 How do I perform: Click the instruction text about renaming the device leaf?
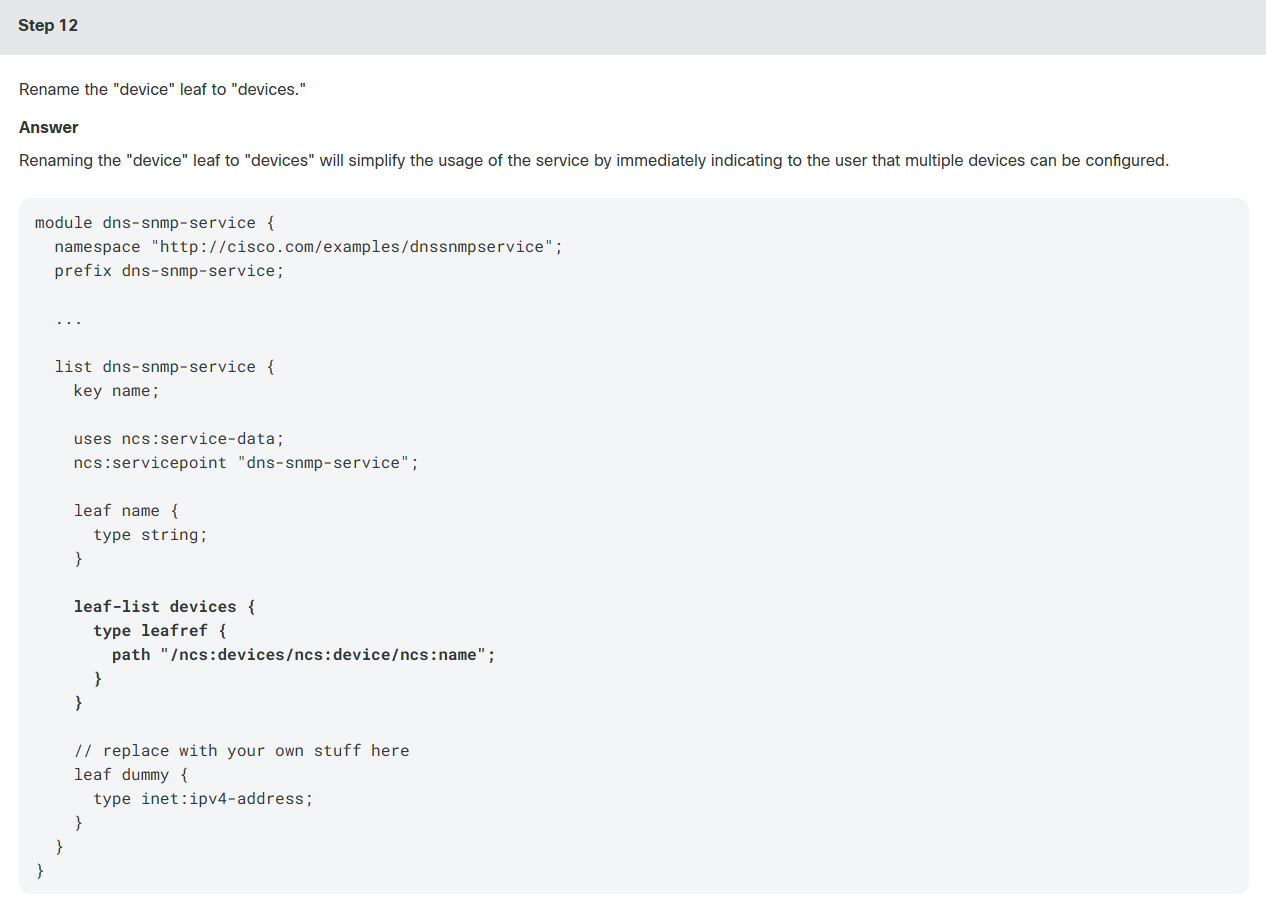point(162,89)
